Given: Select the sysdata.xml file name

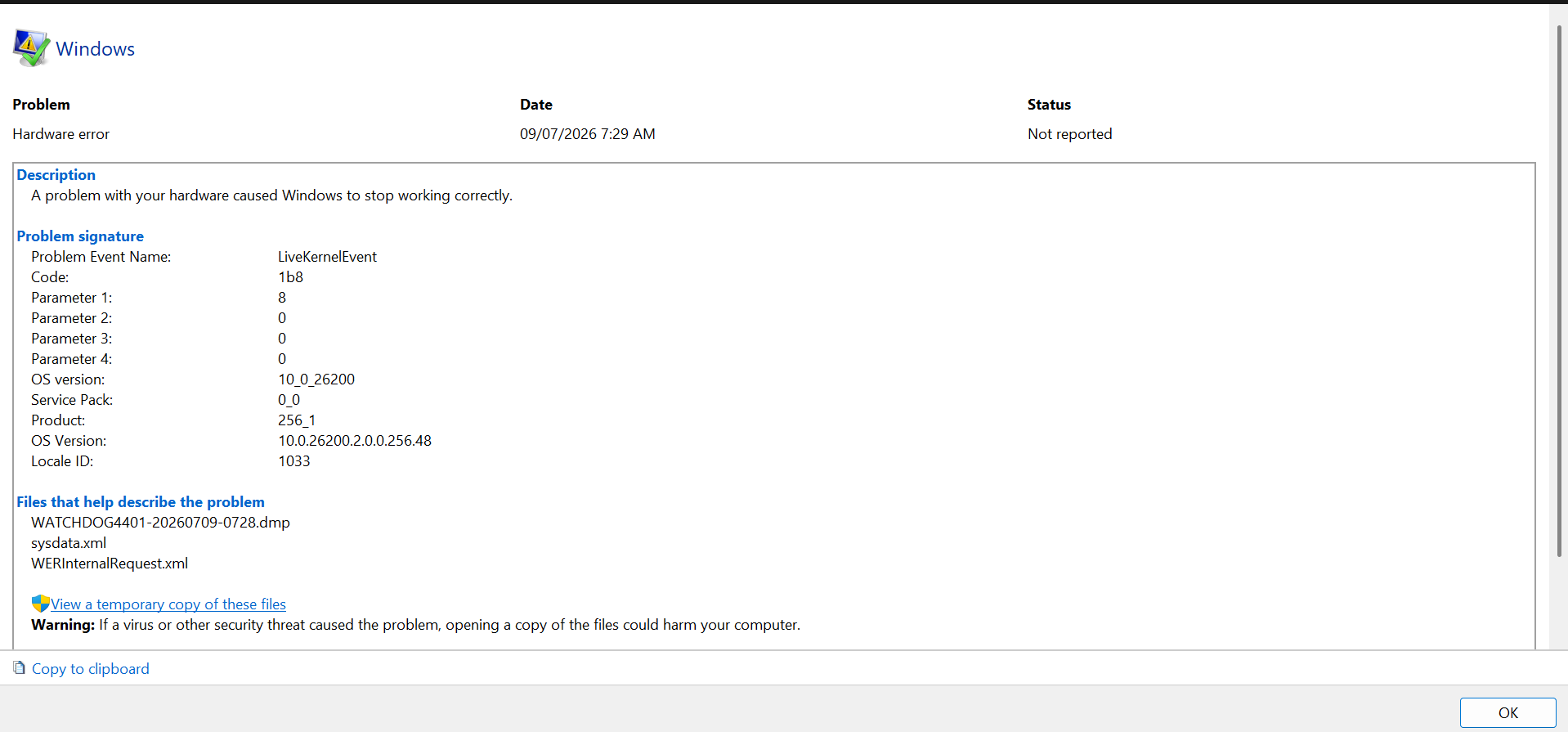Looking at the screenshot, I should tap(69, 543).
